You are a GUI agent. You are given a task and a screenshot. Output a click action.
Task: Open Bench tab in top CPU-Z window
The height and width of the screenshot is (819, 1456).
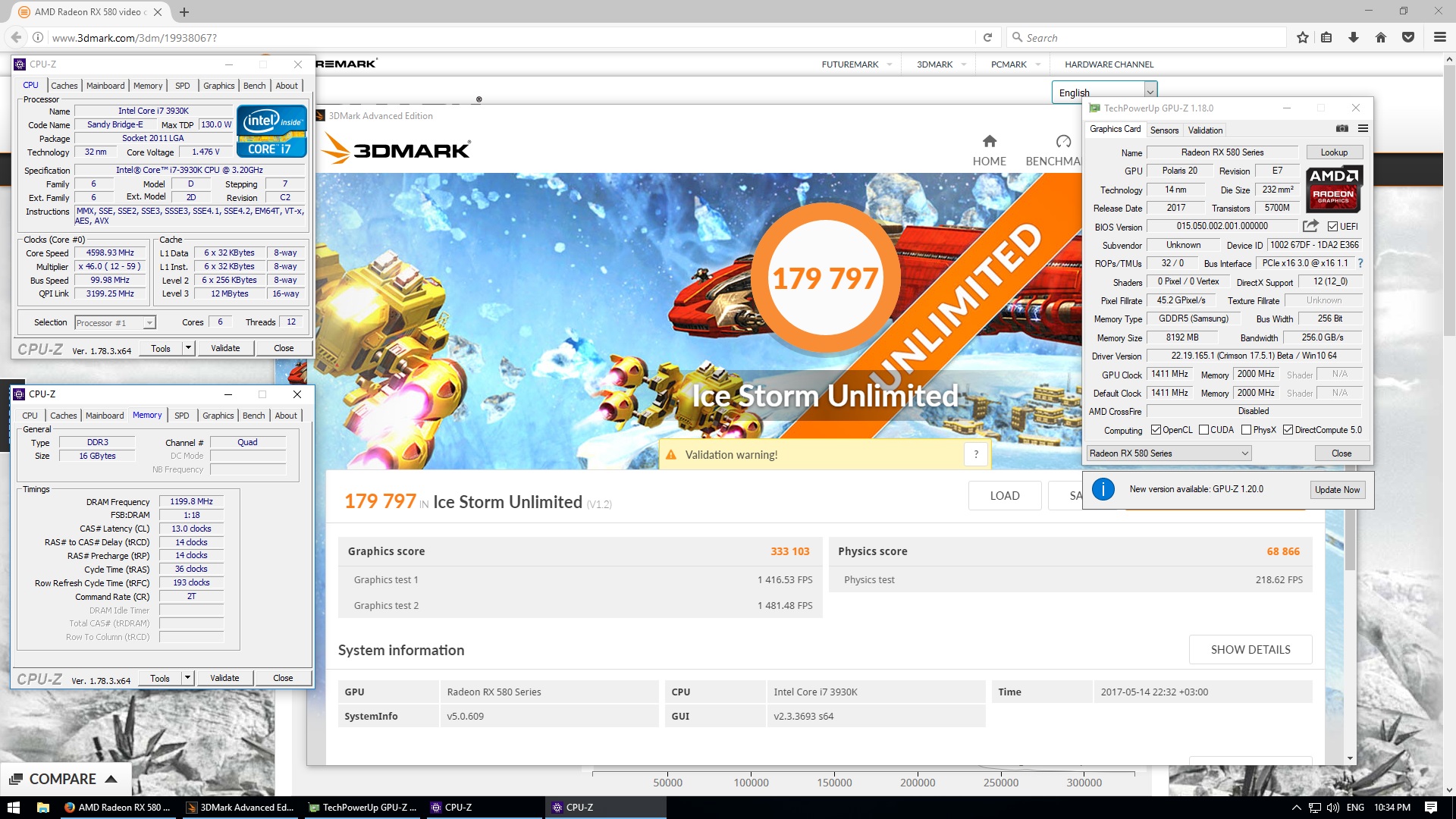coord(254,86)
